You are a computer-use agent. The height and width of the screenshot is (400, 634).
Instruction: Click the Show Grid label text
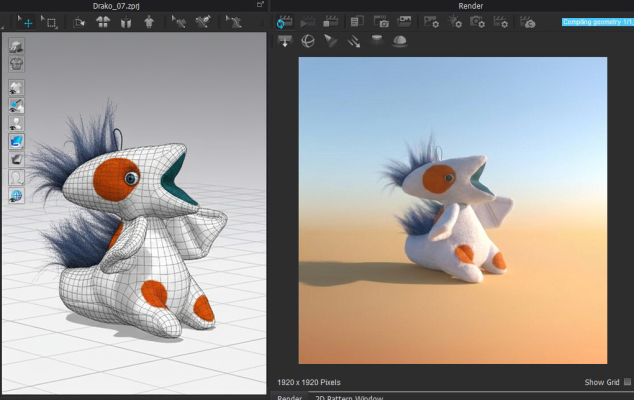pyautogui.click(x=602, y=382)
